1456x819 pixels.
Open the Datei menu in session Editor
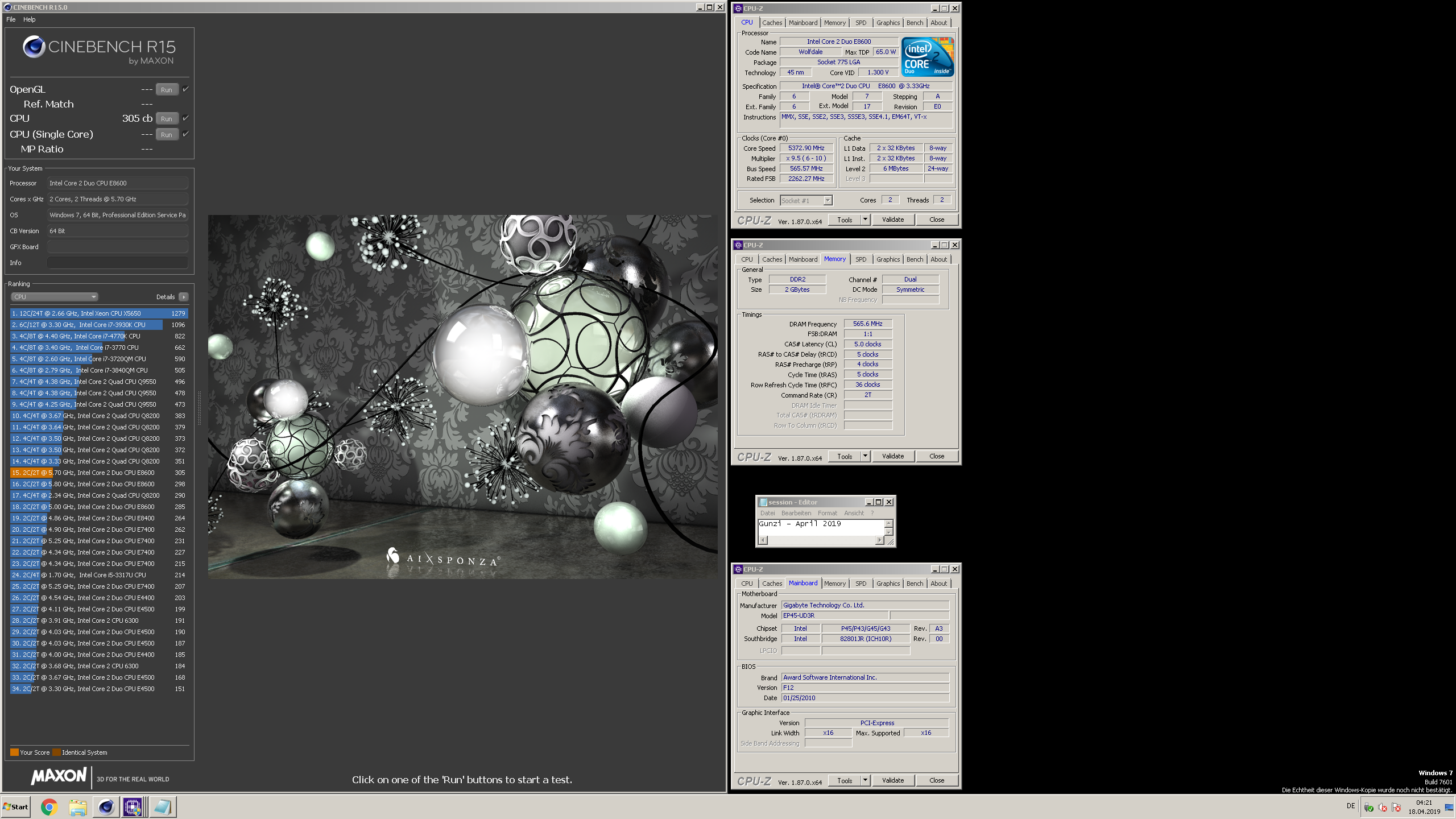click(767, 513)
